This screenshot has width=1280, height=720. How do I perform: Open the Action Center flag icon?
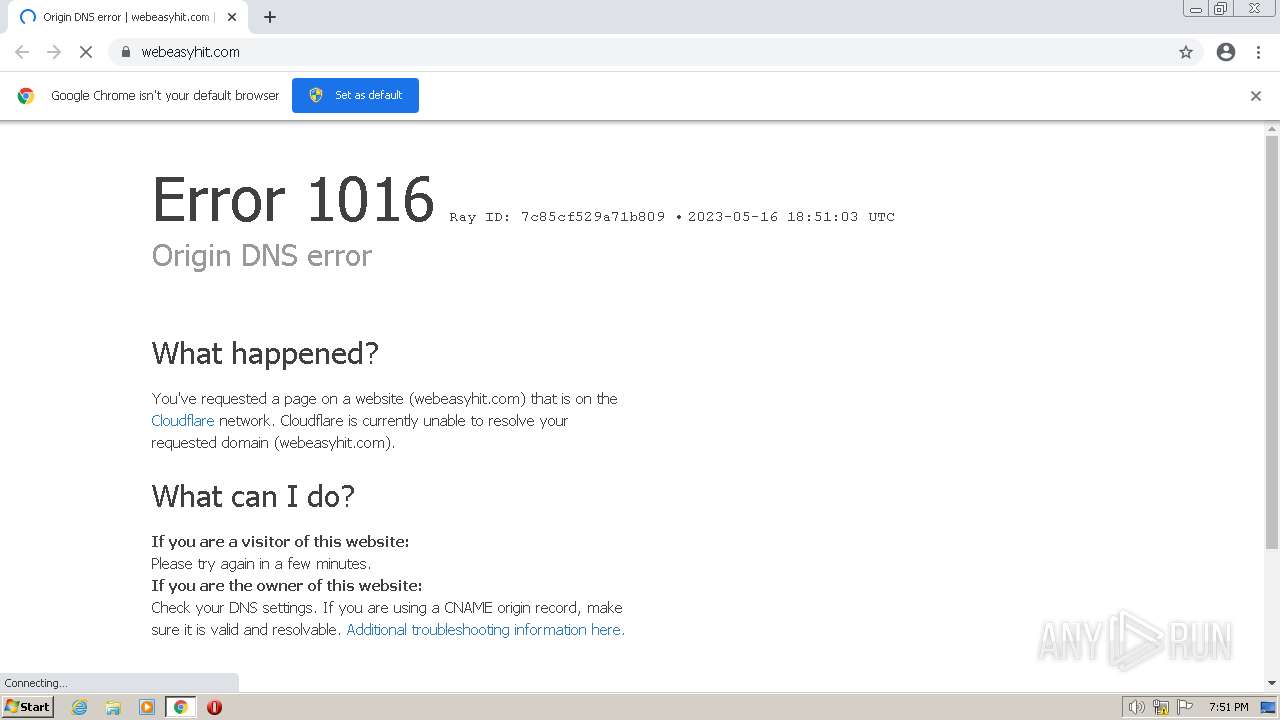coord(1185,707)
